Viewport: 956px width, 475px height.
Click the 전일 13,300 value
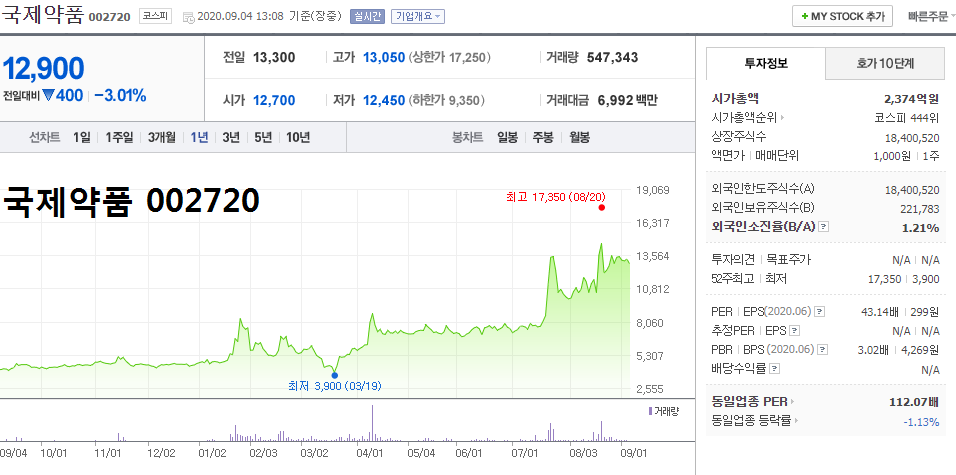[274, 57]
